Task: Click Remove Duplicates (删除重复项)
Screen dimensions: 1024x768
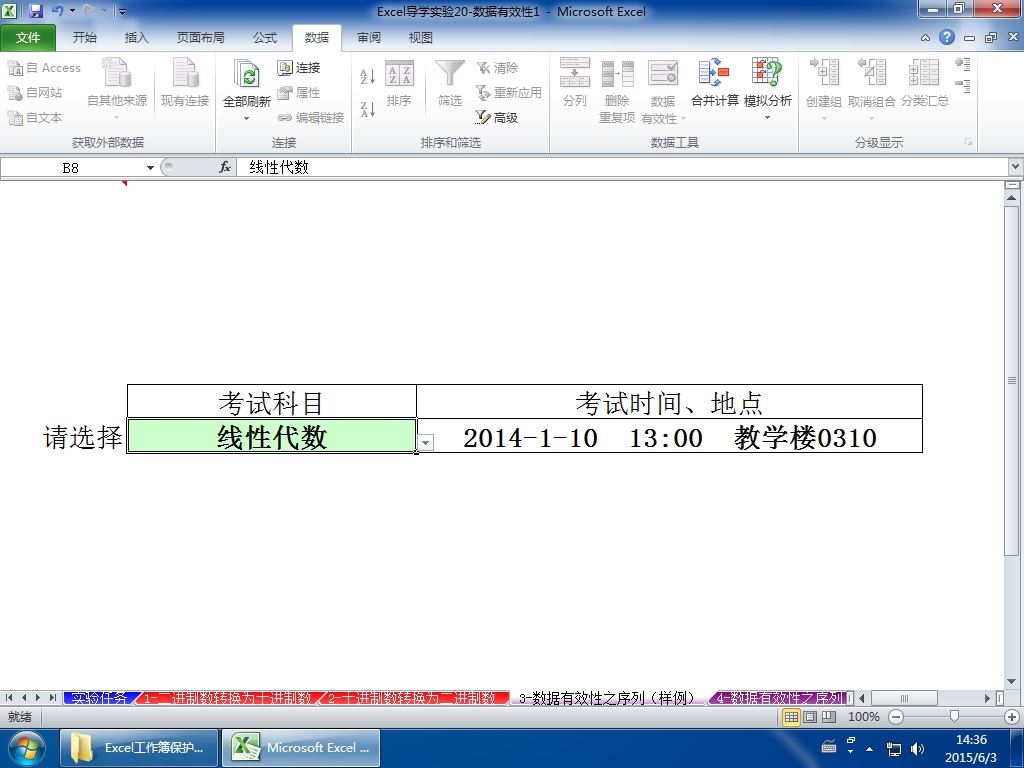Action: [x=617, y=90]
